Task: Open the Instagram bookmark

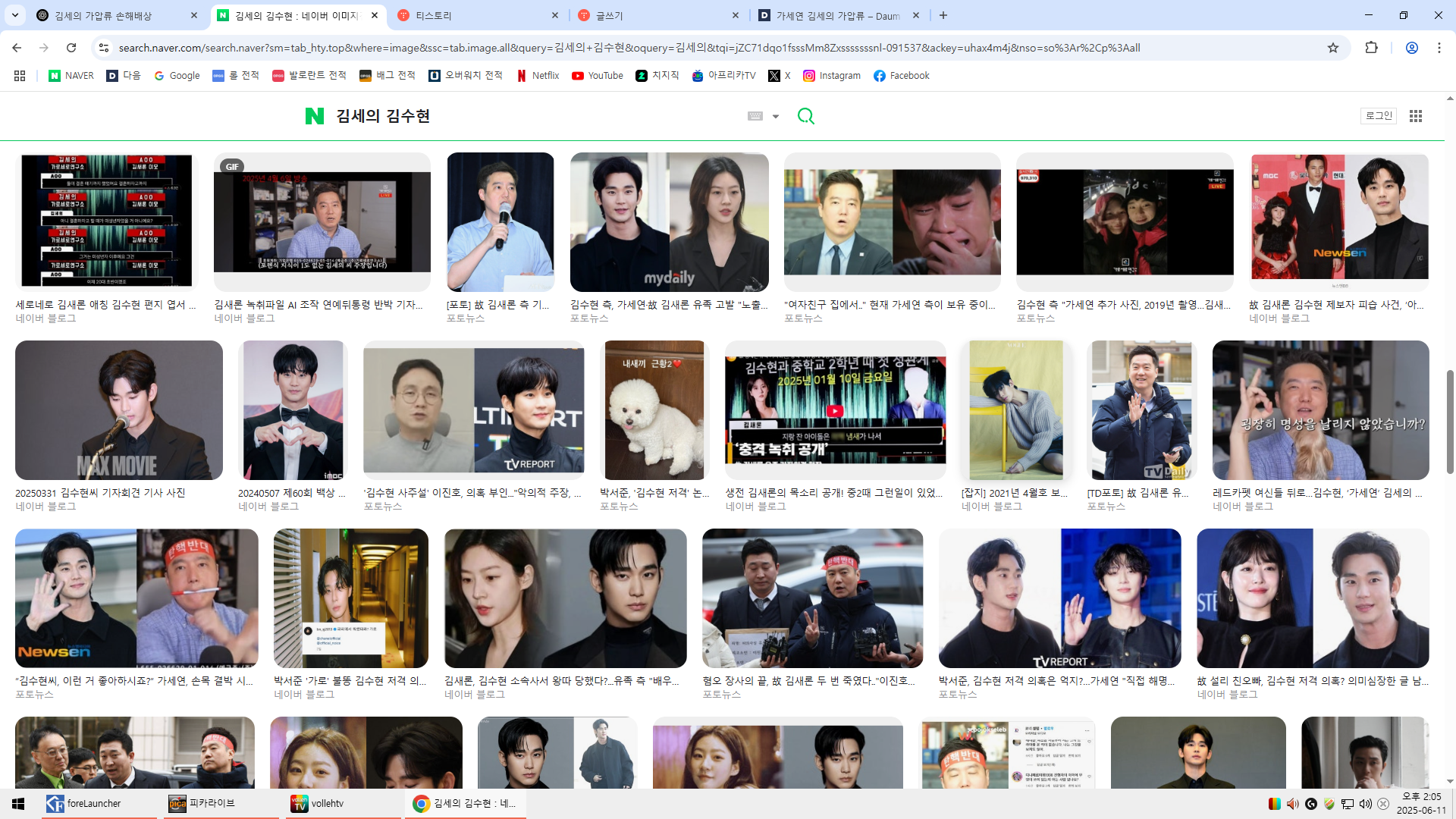Action: [x=832, y=76]
